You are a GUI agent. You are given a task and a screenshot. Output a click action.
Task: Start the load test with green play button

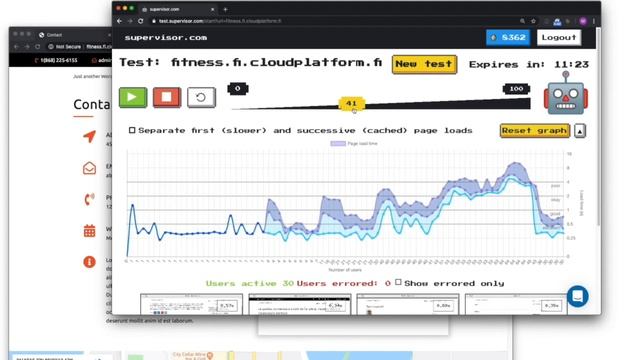point(133,97)
